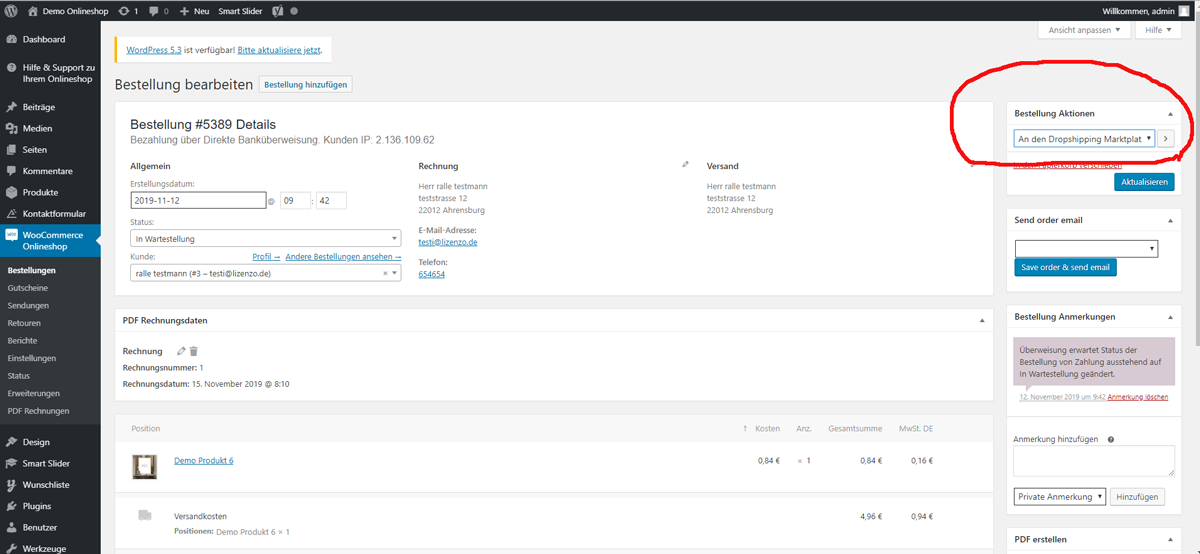Click the Plugins icon in sidebar
Image resolution: width=1200 pixels, height=554 pixels.
tap(11, 506)
